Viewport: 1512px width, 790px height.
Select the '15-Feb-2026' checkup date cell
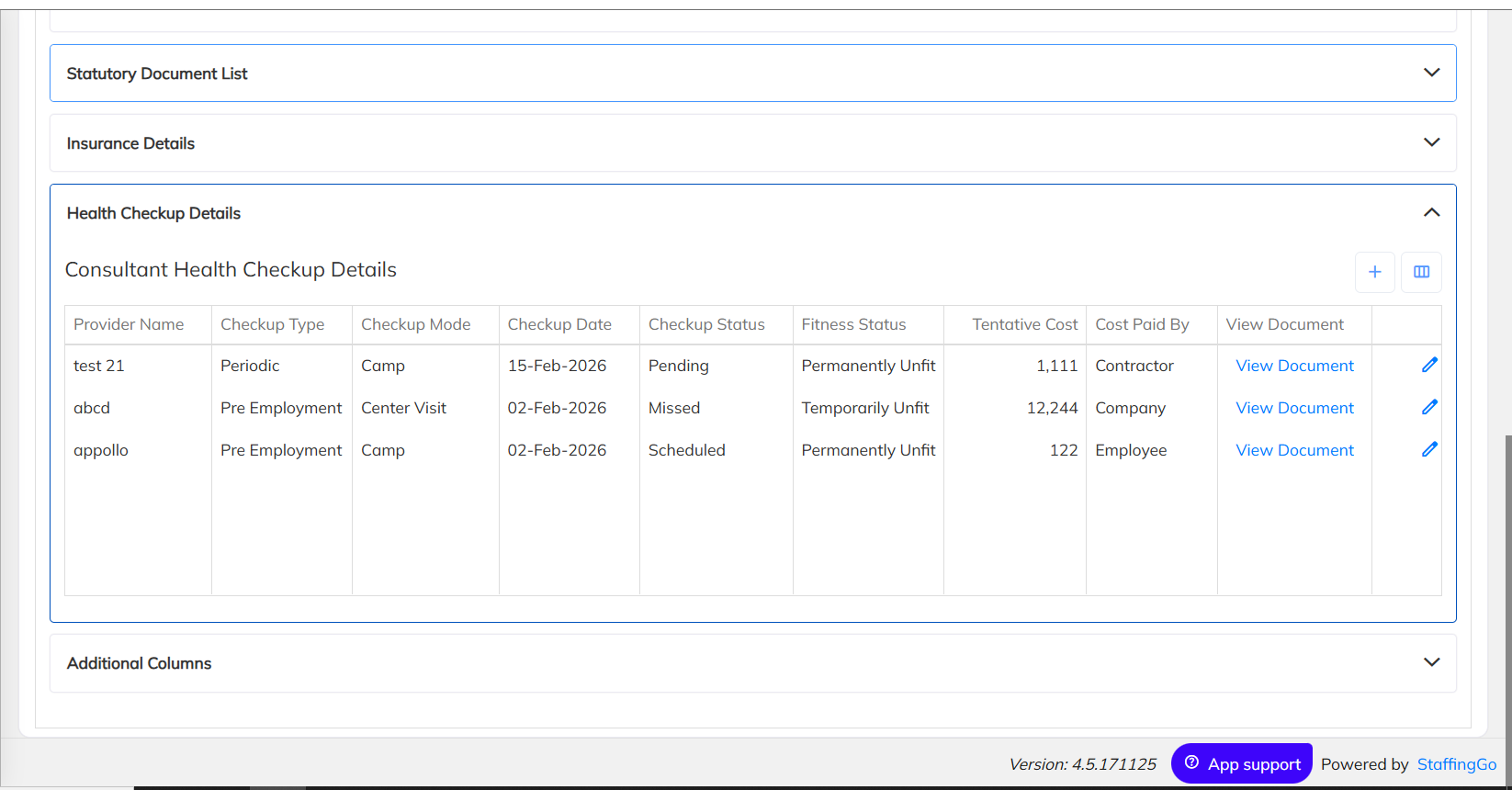coord(570,366)
